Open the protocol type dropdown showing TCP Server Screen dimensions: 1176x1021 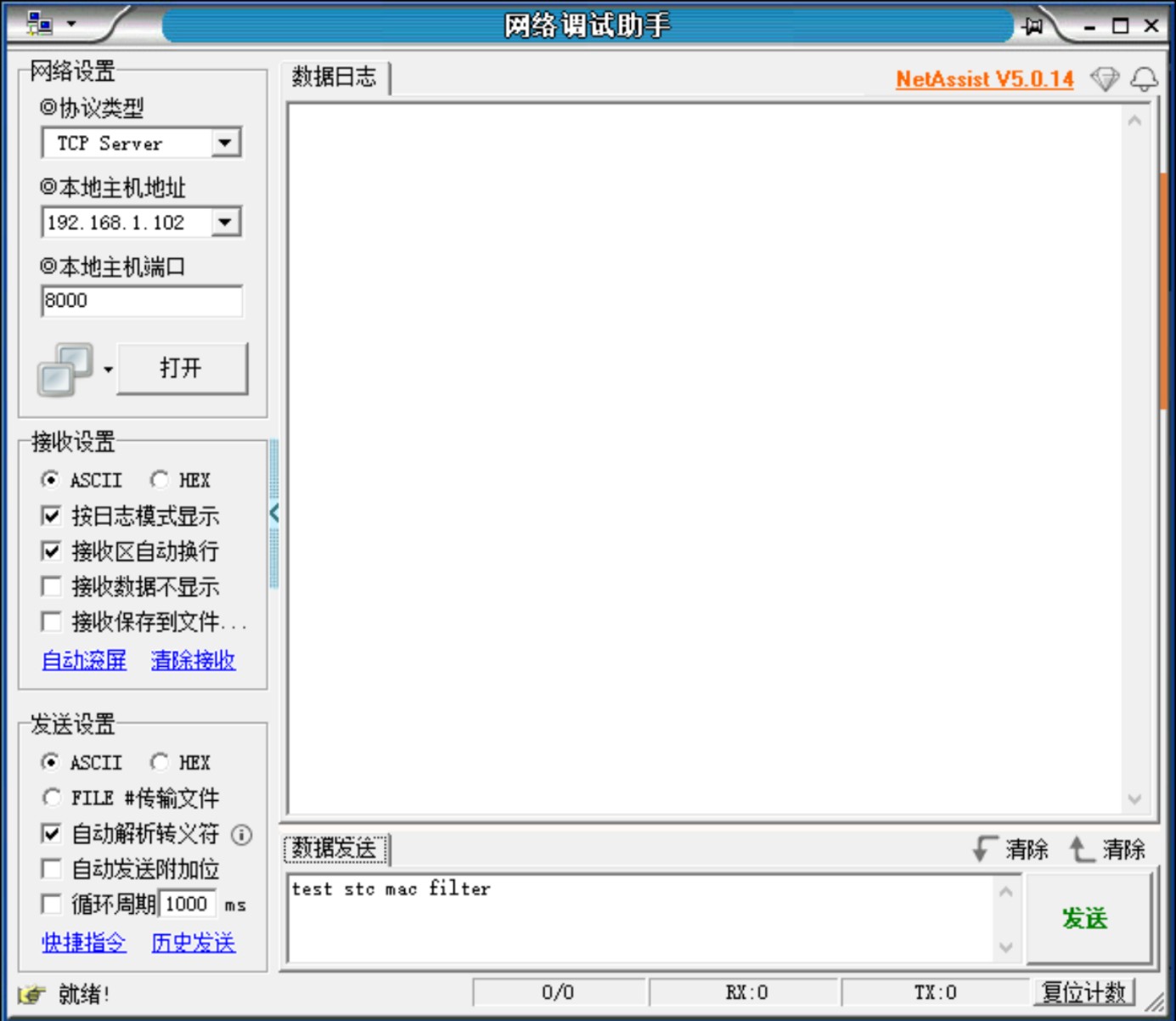point(223,143)
